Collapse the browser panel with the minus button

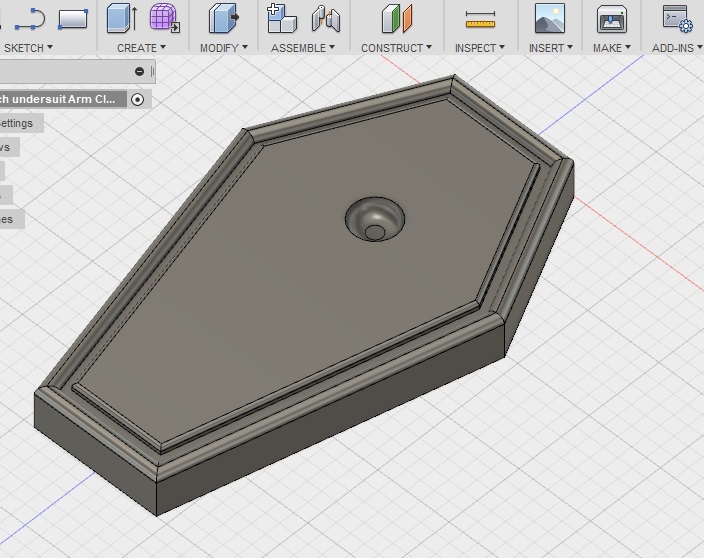[x=140, y=71]
